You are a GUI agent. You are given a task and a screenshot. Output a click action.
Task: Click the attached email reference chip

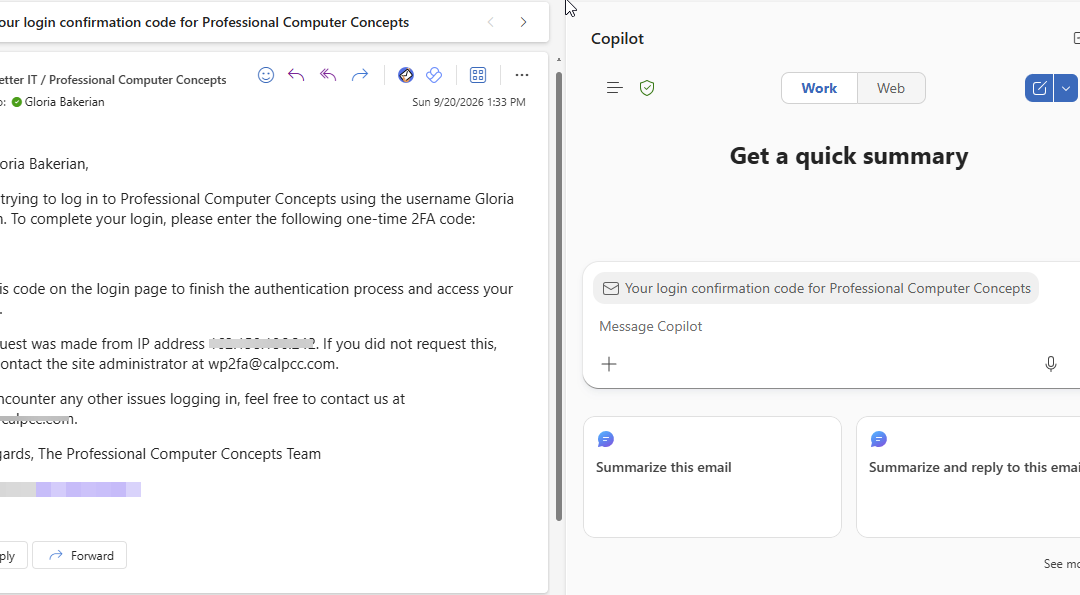[x=816, y=289]
